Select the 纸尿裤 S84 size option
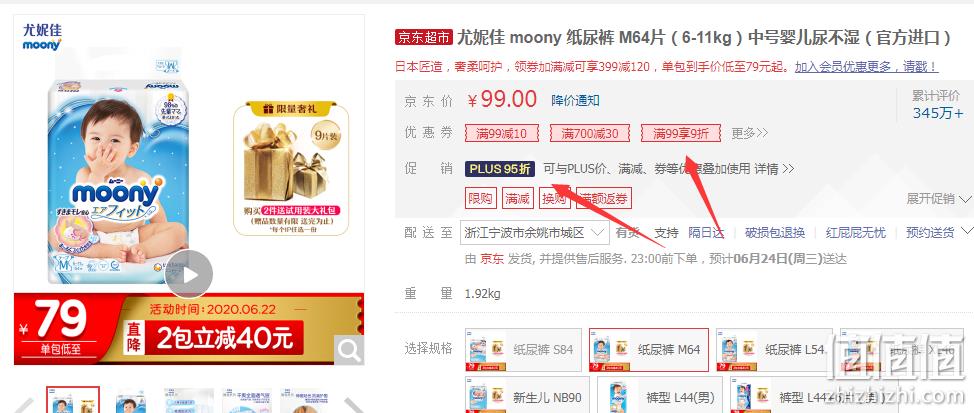This screenshot has width=974, height=413. pos(523,350)
